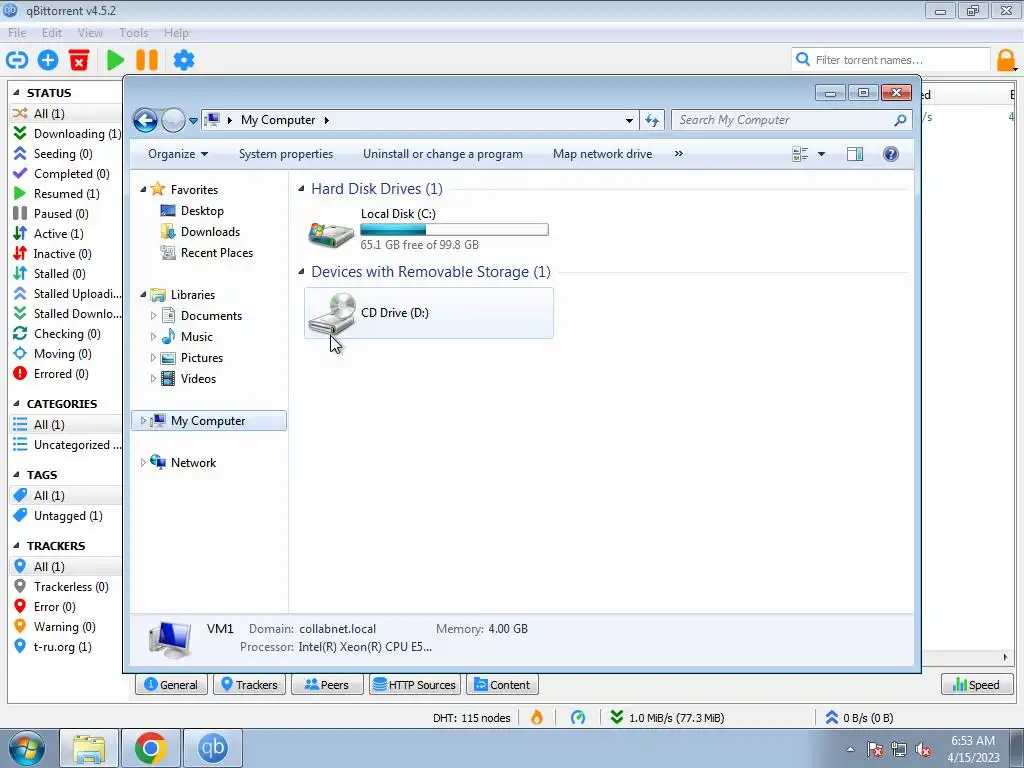Open the File menu in qBittorrent
Viewport: 1024px width, 768px height.
17,33
